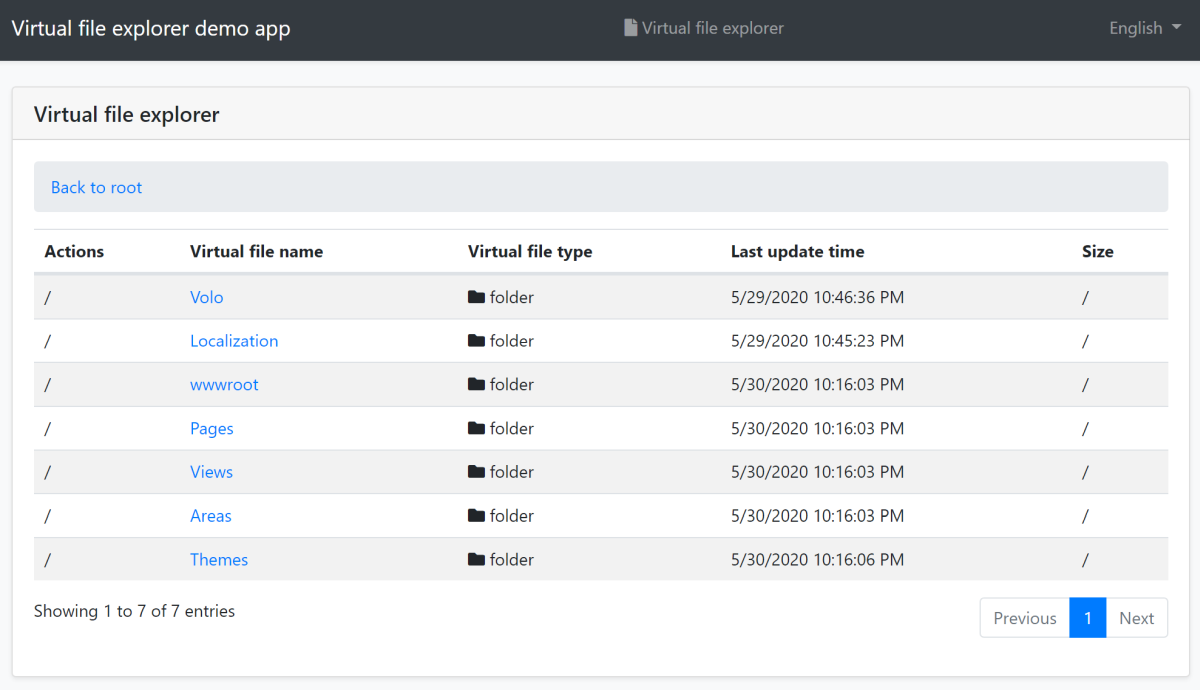This screenshot has width=1200, height=690.
Task: Click the folder icon in the Views row
Action: pos(477,471)
